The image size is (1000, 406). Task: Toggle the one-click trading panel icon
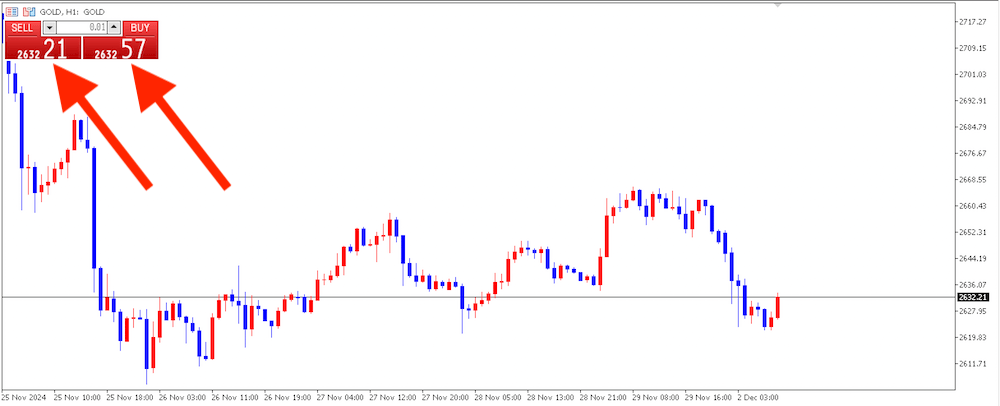point(11,10)
